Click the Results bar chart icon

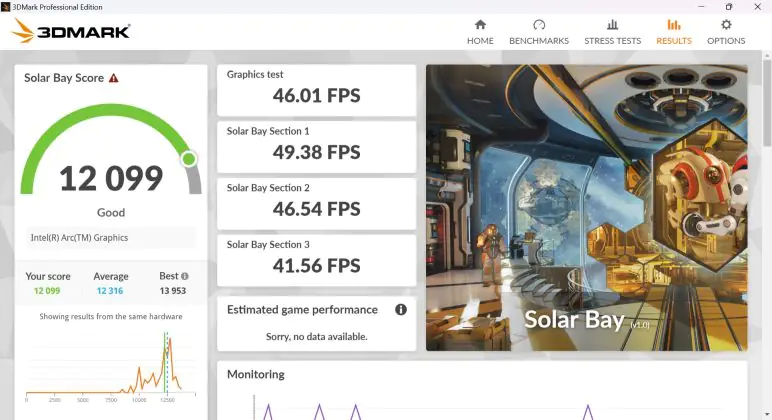pos(674,25)
